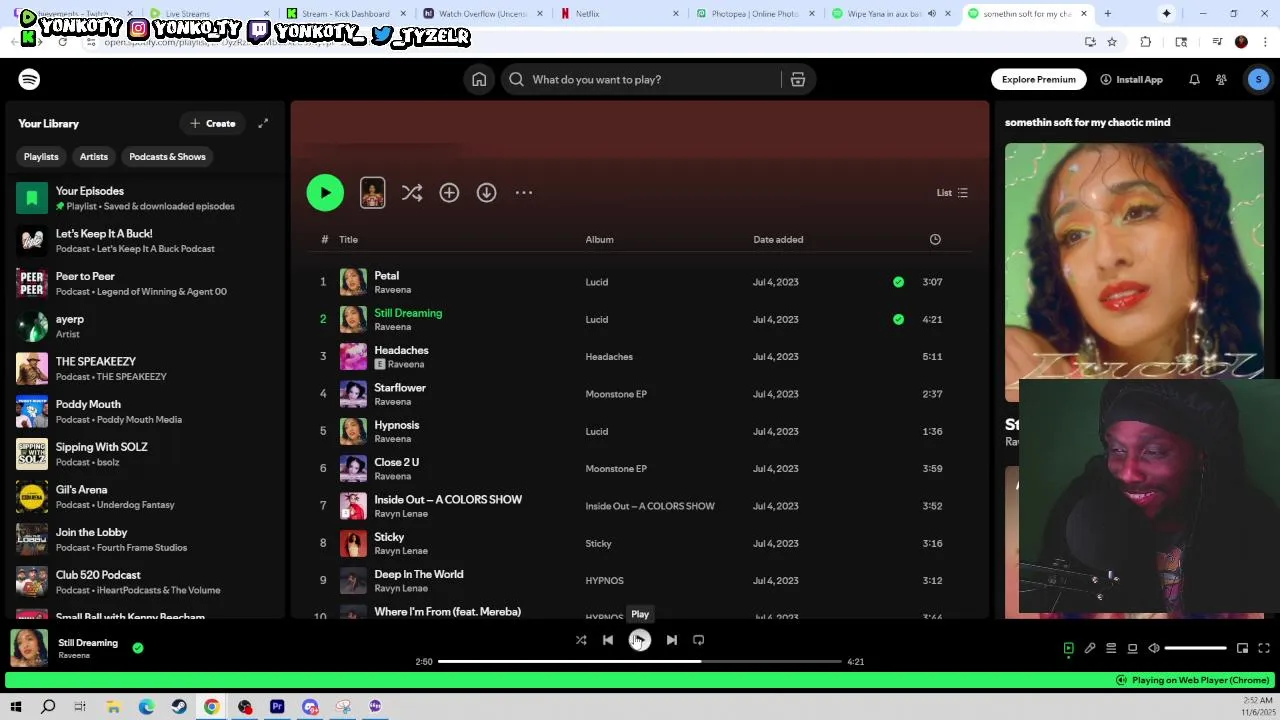The image size is (1280, 720).
Task: Open more options three-dot menu for playlist
Action: (x=524, y=192)
